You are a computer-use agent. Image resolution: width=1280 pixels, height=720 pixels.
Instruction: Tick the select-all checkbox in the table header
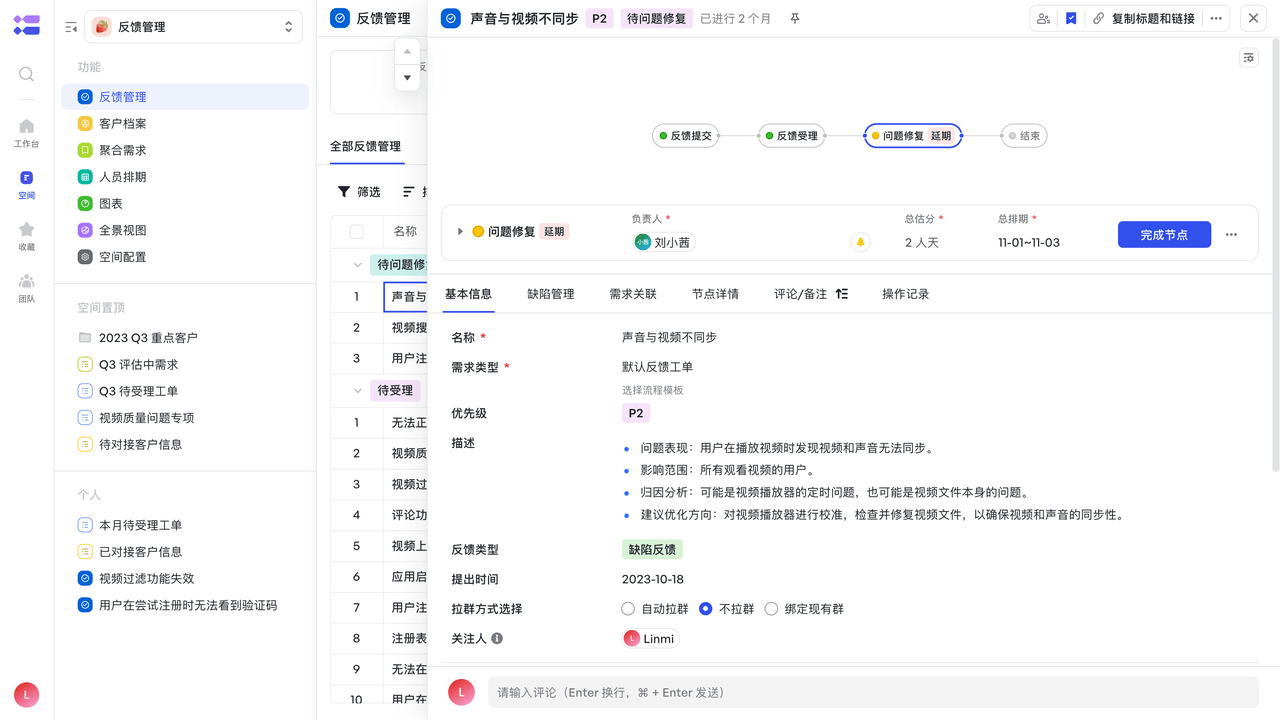pyautogui.click(x=357, y=232)
